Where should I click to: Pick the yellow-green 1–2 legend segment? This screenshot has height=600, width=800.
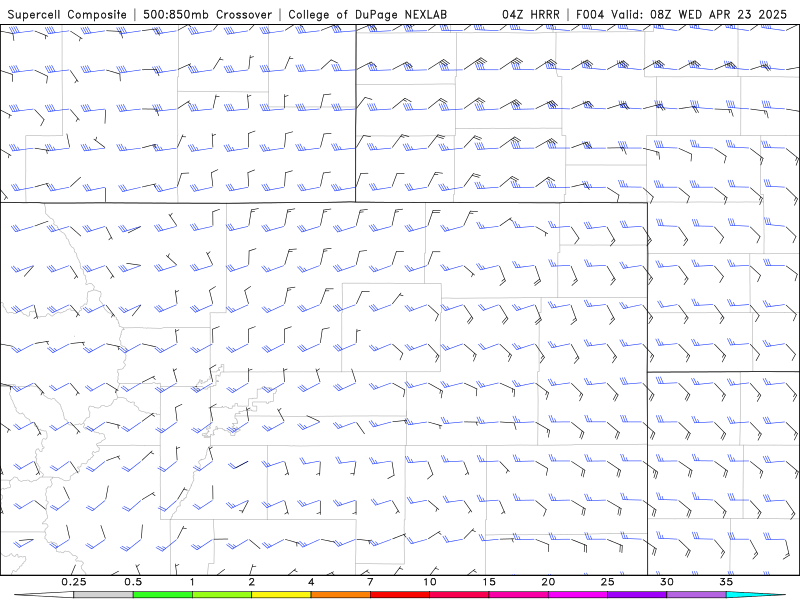click(x=222, y=595)
